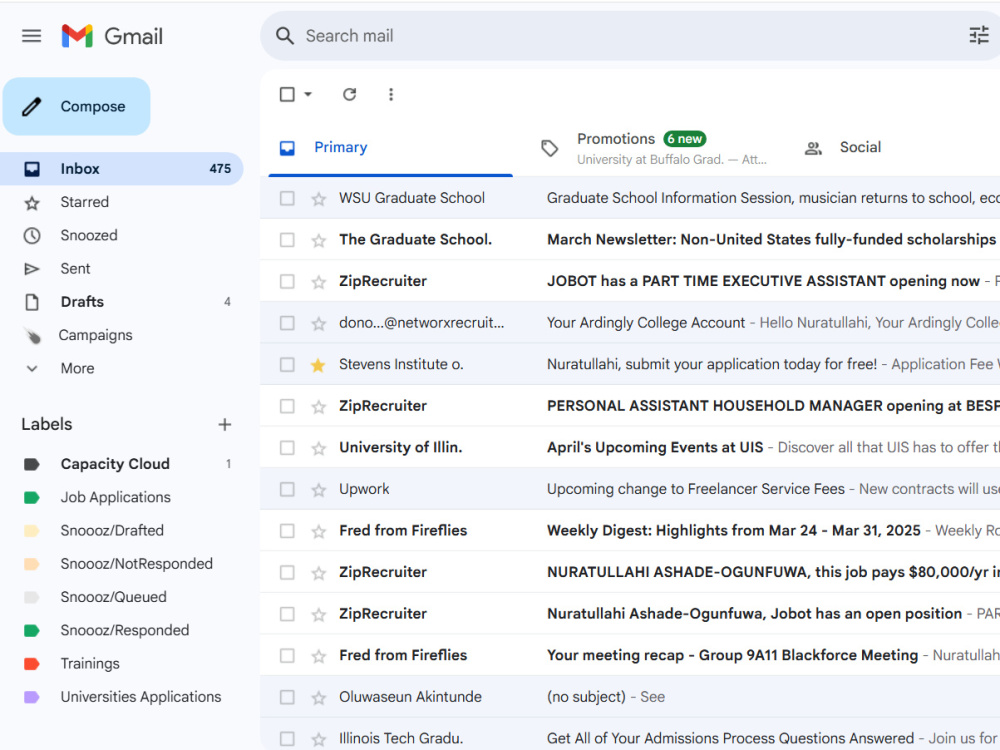The width and height of the screenshot is (1000, 750).
Task: Switch to the Primary tab
Action: [x=390, y=147]
